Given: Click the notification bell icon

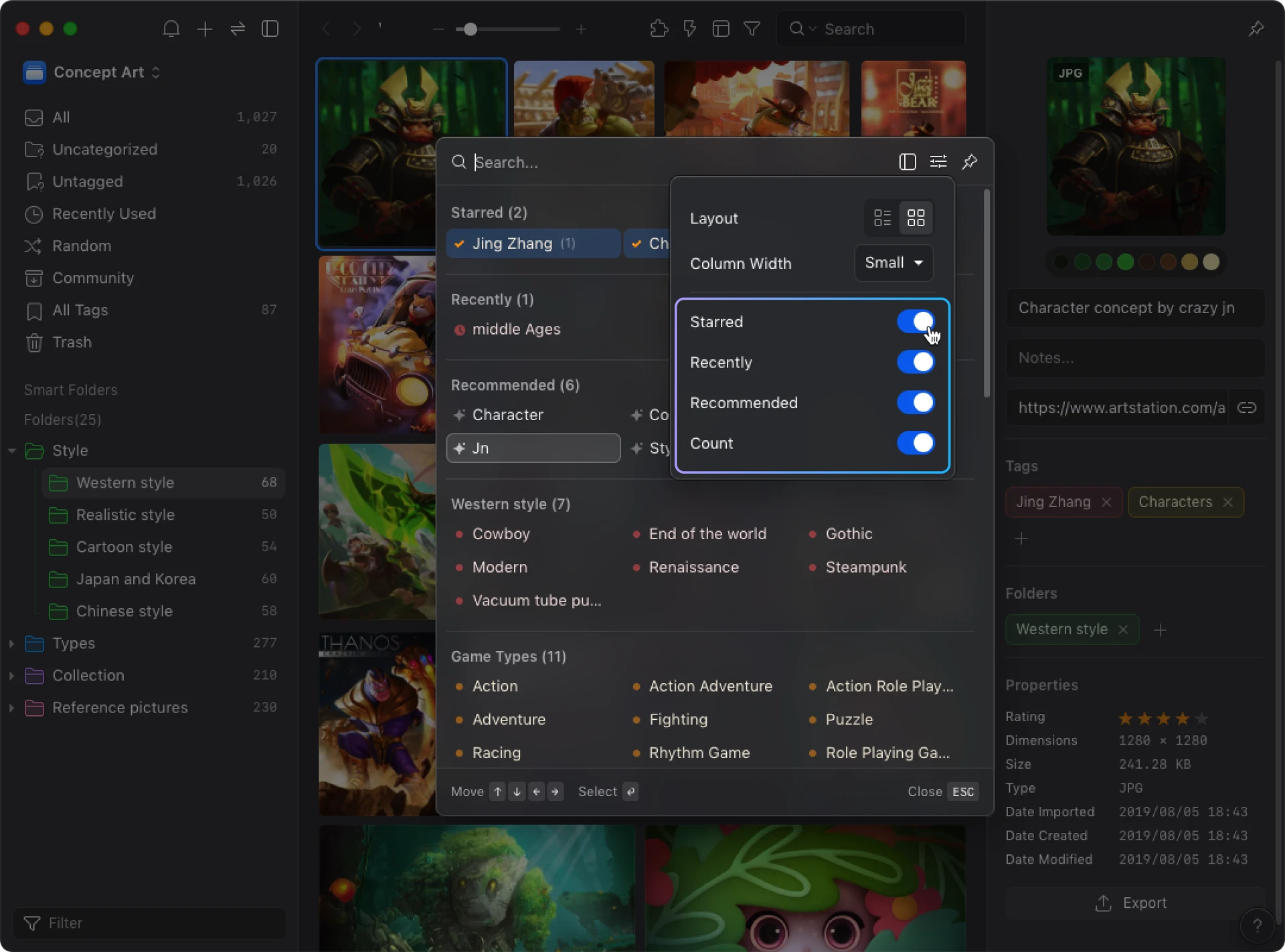Looking at the screenshot, I should point(171,29).
